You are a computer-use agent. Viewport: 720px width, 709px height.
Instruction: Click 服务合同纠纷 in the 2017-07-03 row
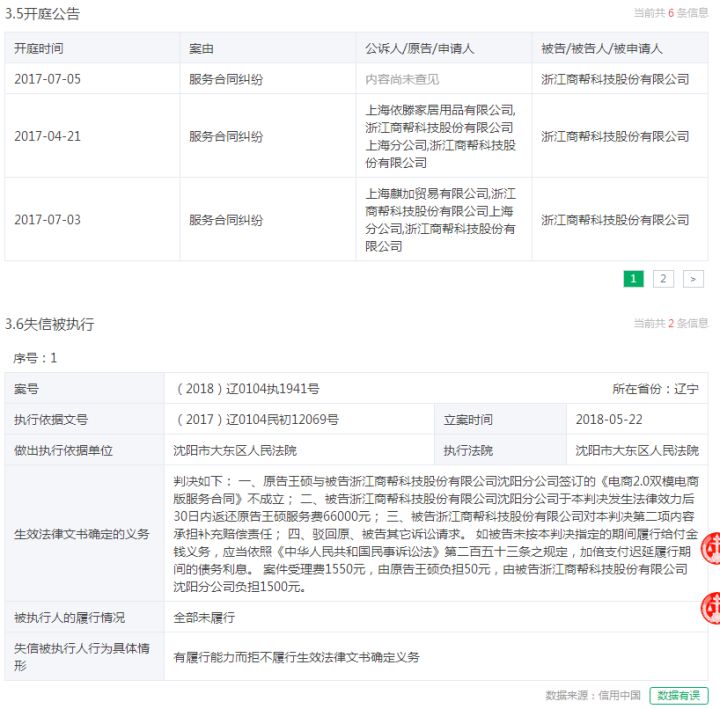[226, 220]
